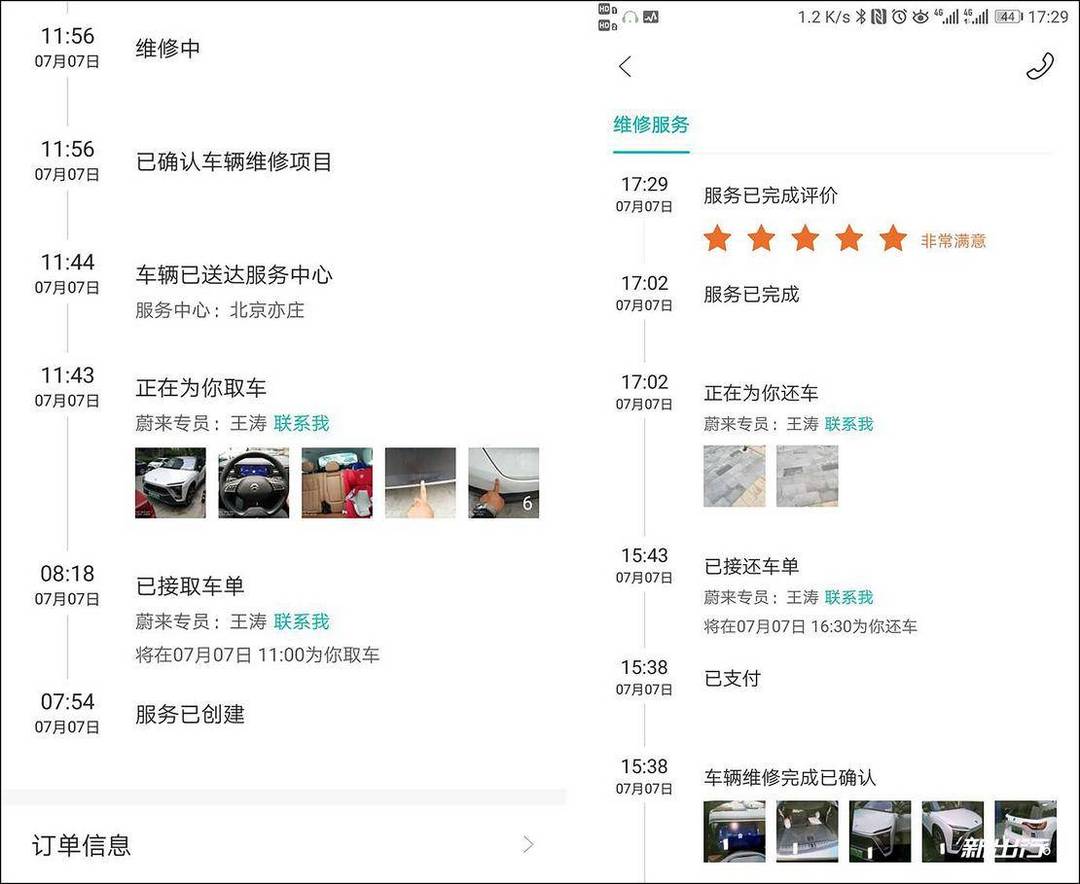
Task: Tap the first rating star
Action: 717,238
